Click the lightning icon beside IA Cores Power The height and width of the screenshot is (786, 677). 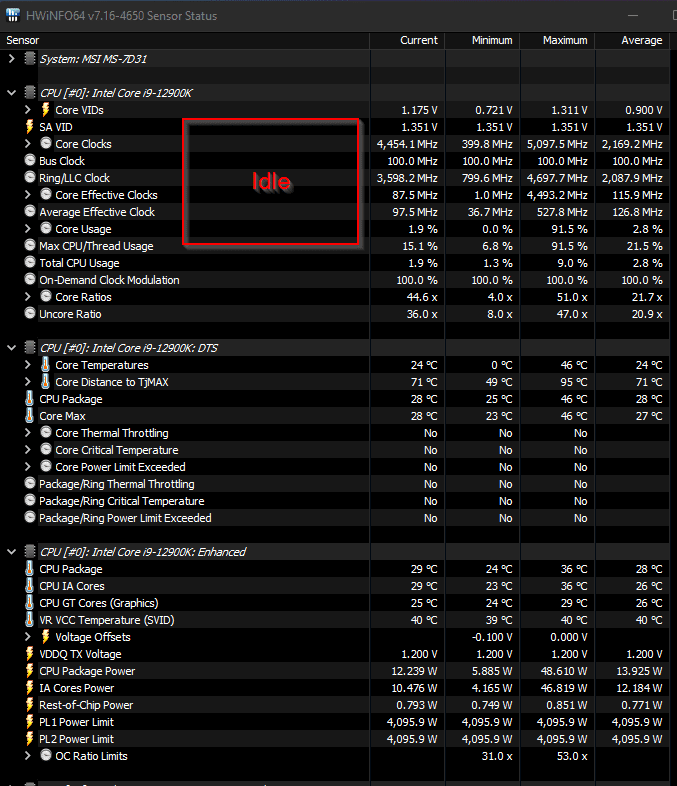30,688
